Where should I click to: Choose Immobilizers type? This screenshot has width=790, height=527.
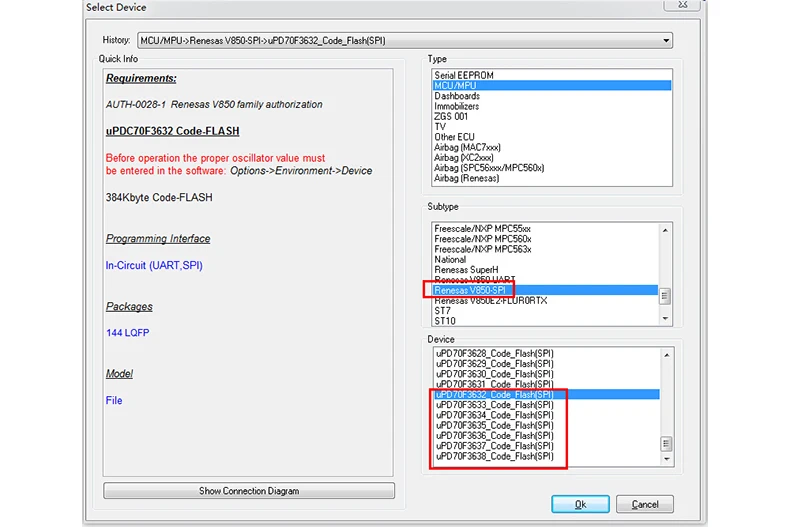click(552, 106)
